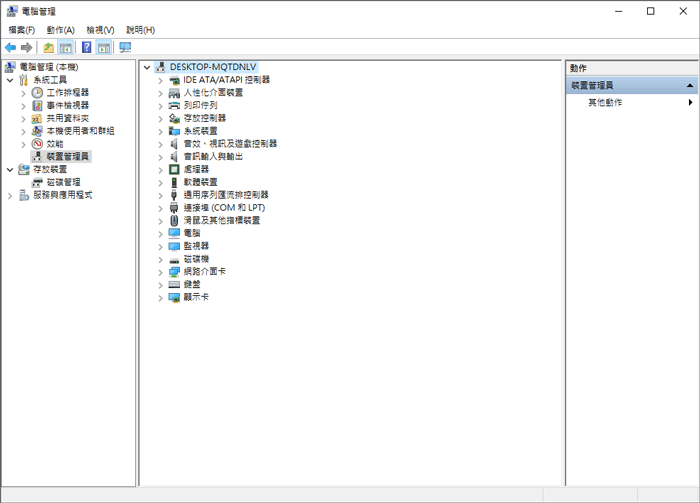Open the 檢視(V) menu
The image size is (700, 503).
click(100, 30)
